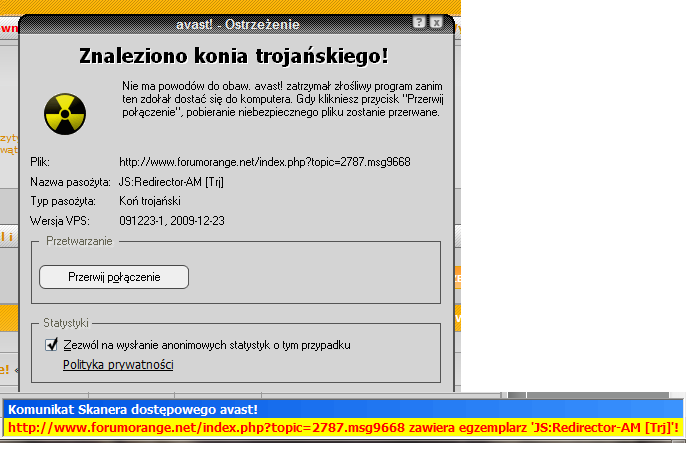Toggle the anonymous statistics checkbox
The width and height of the screenshot is (691, 454).
coord(51,345)
